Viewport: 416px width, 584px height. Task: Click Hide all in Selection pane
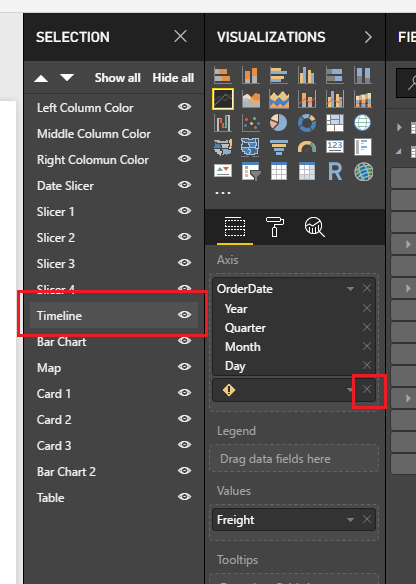pyautogui.click(x=173, y=78)
